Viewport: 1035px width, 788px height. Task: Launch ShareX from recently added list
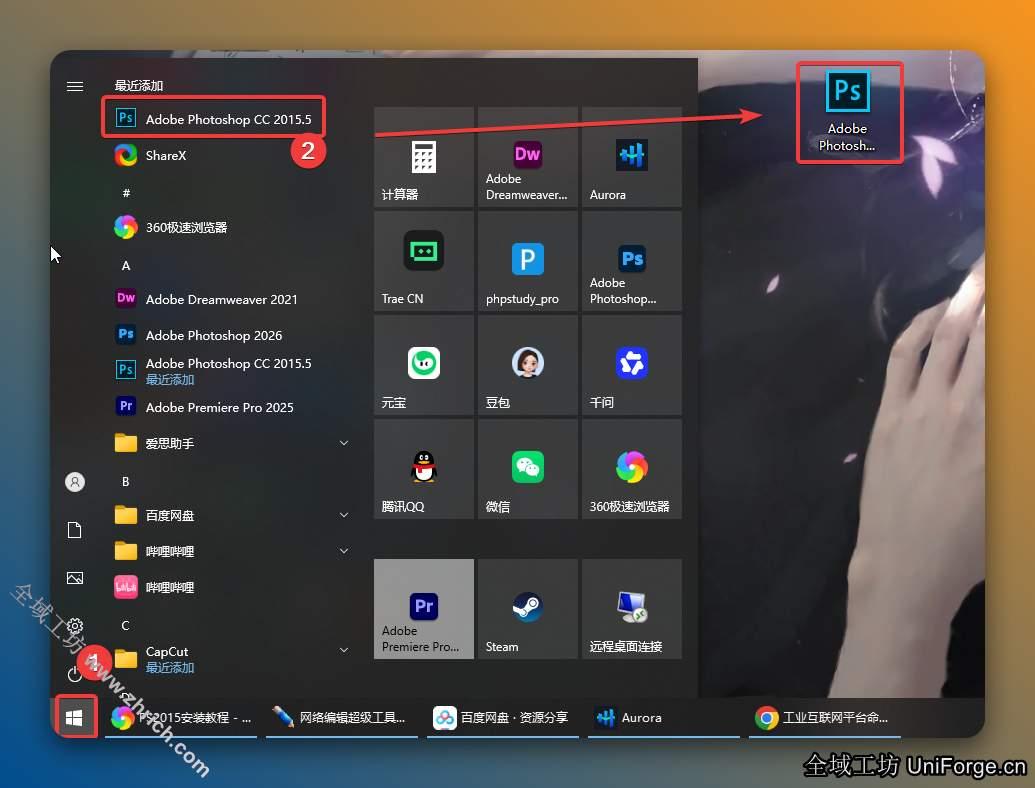click(231, 156)
